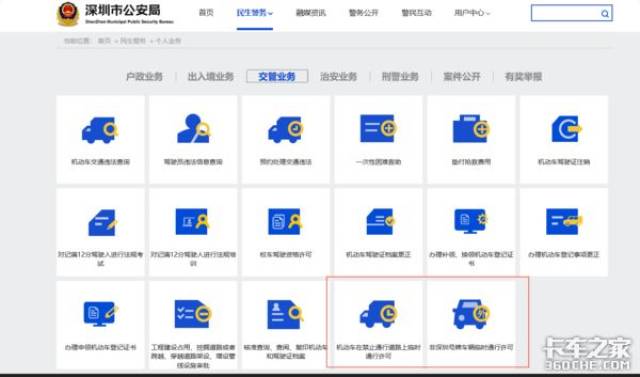Go to 首页 in the top navigation
This screenshot has width=640, height=377.
(206, 13)
